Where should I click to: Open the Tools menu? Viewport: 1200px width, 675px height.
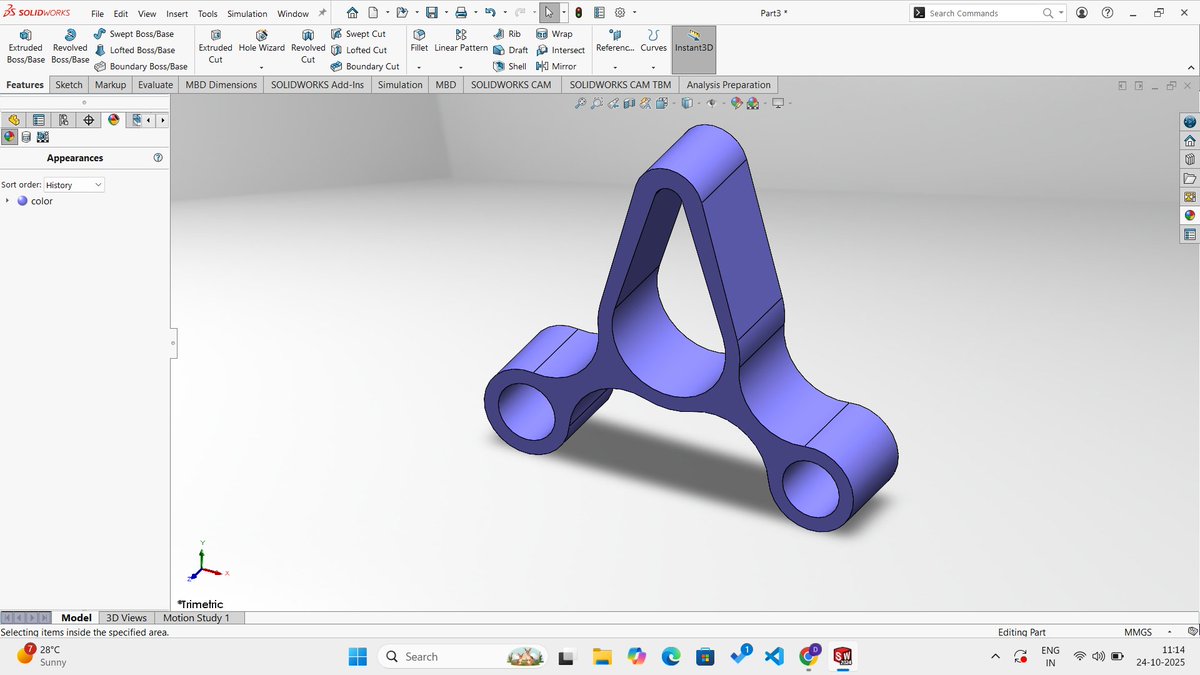tap(207, 14)
